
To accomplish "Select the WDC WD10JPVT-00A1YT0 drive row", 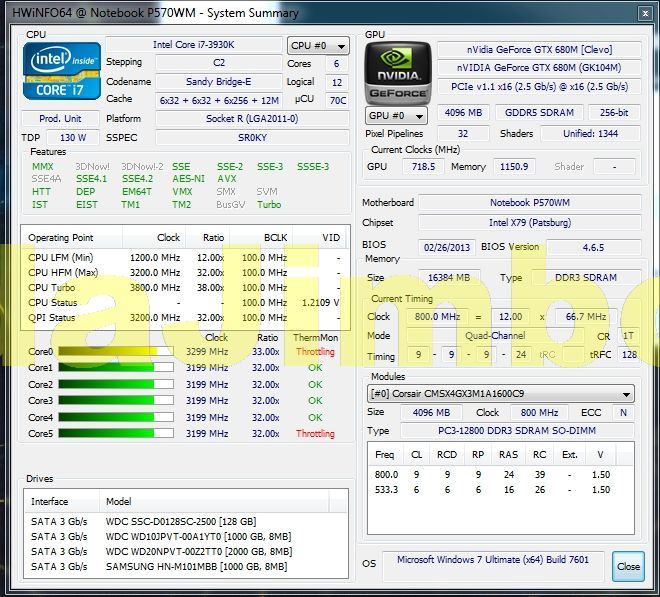I will (186, 537).
